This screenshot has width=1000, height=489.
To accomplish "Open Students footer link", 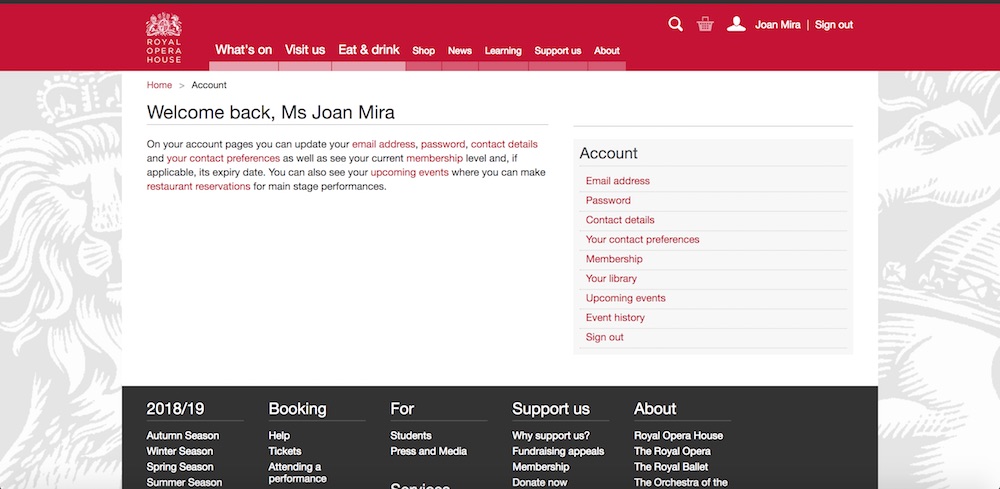I will [411, 435].
